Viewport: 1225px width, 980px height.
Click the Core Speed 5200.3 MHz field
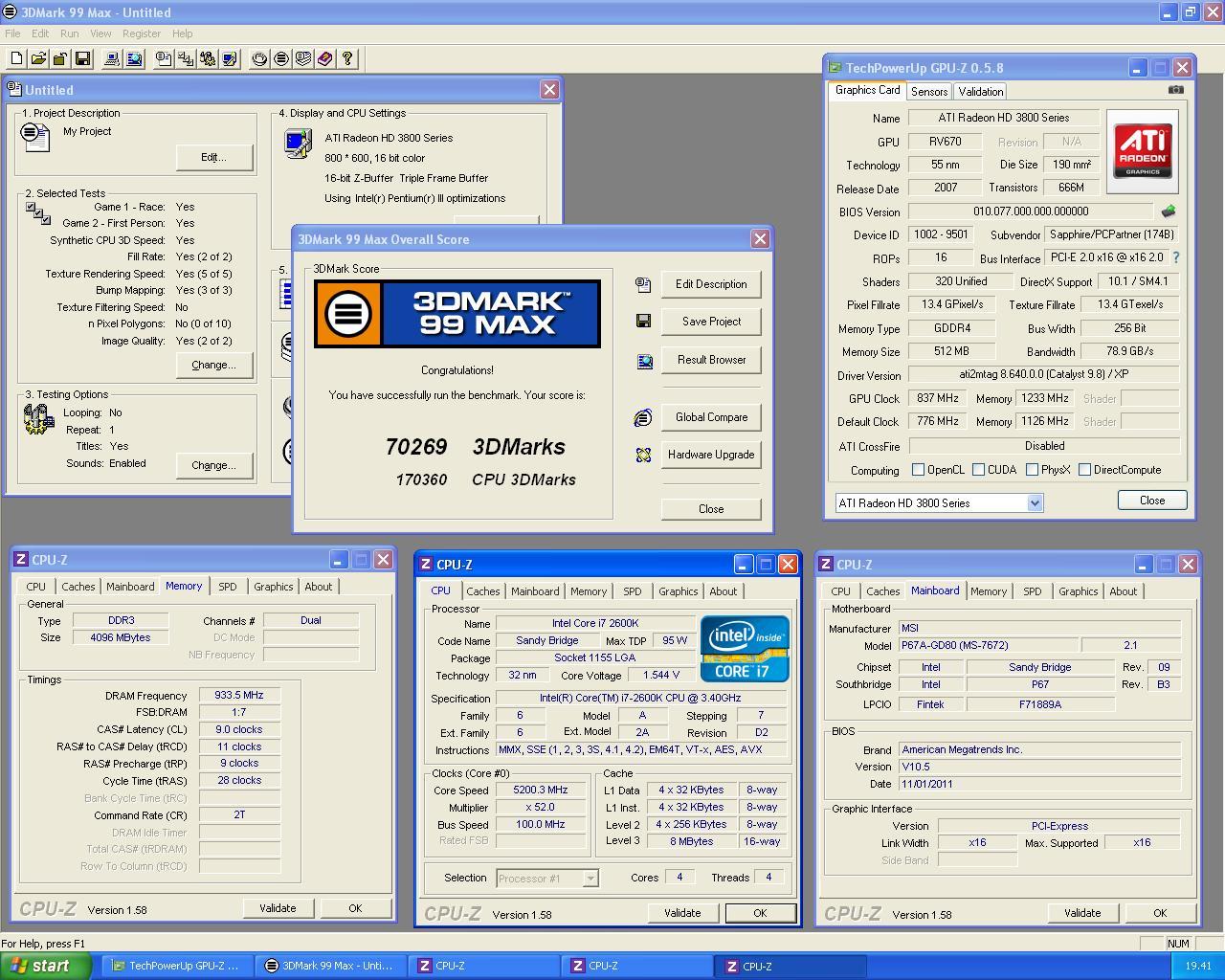tap(541, 791)
